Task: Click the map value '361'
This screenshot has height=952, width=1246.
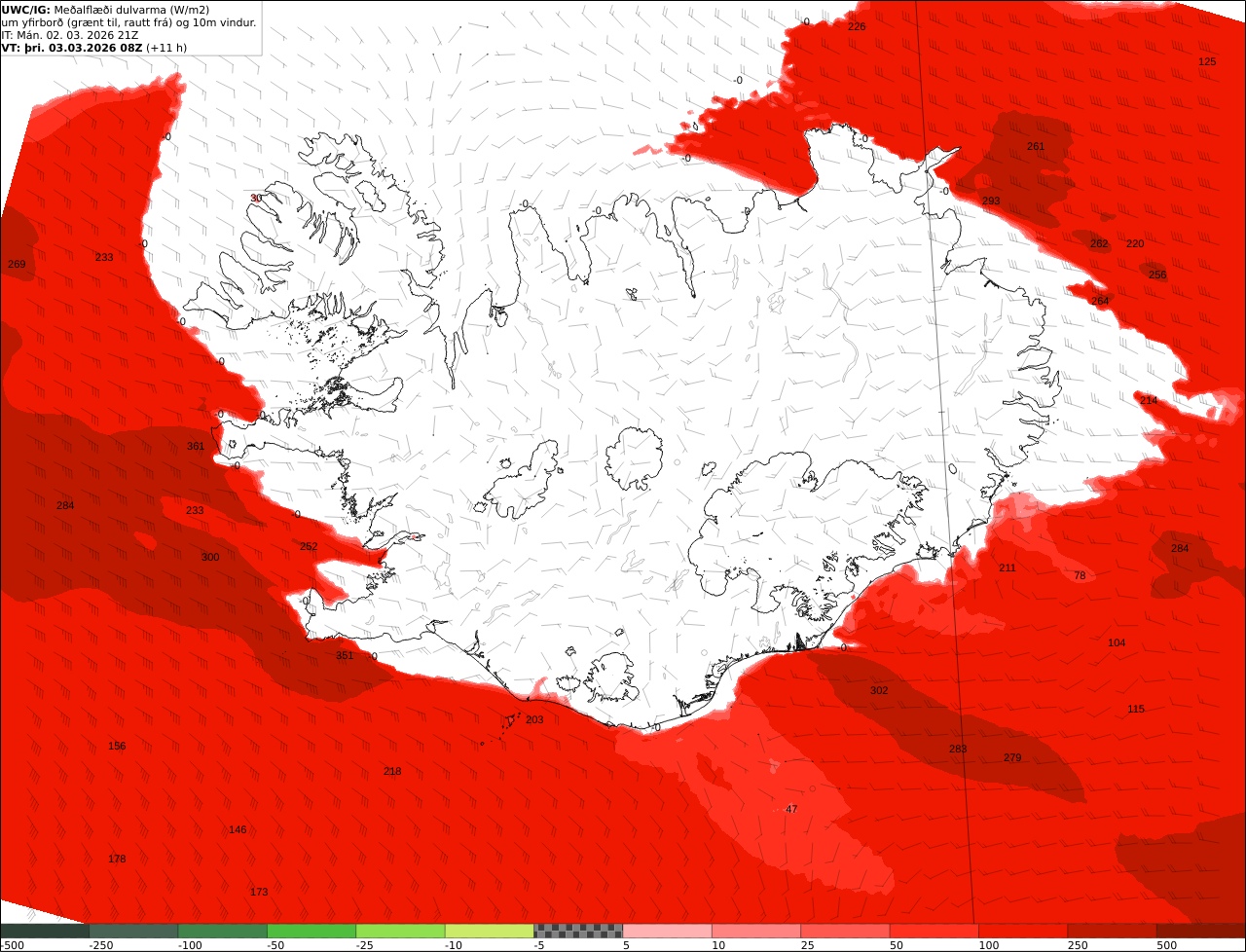Action: coord(196,446)
